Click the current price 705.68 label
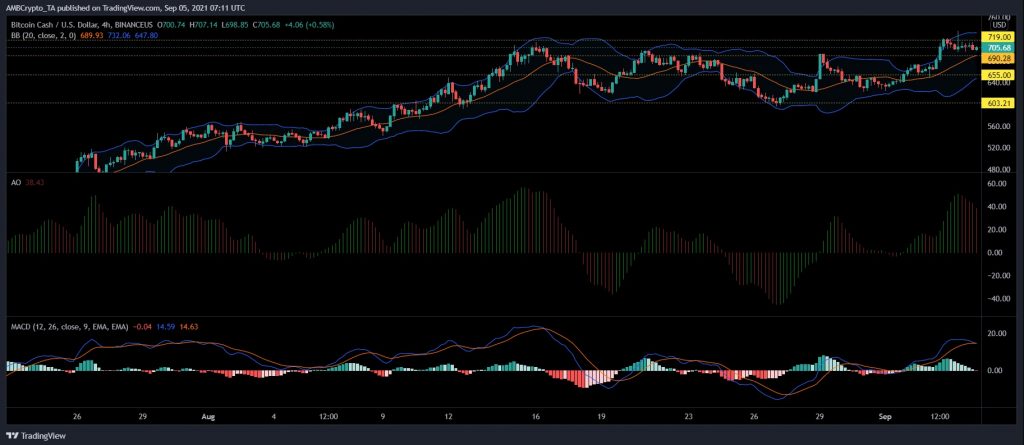The height and width of the screenshot is (445, 1024). point(999,47)
